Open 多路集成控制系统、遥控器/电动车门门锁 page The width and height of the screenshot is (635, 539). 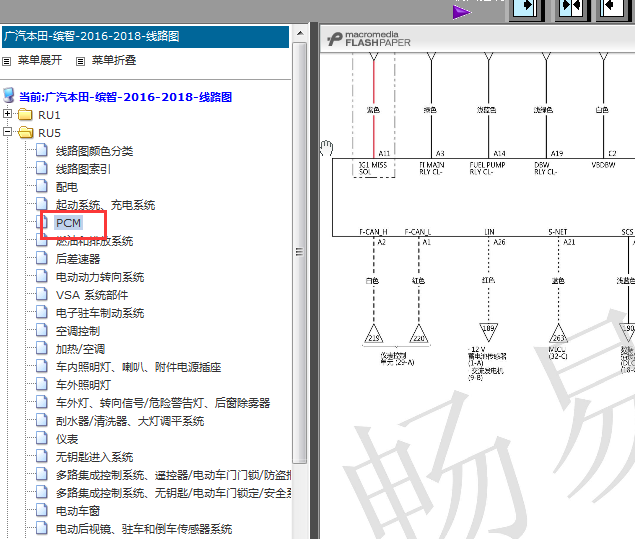174,475
